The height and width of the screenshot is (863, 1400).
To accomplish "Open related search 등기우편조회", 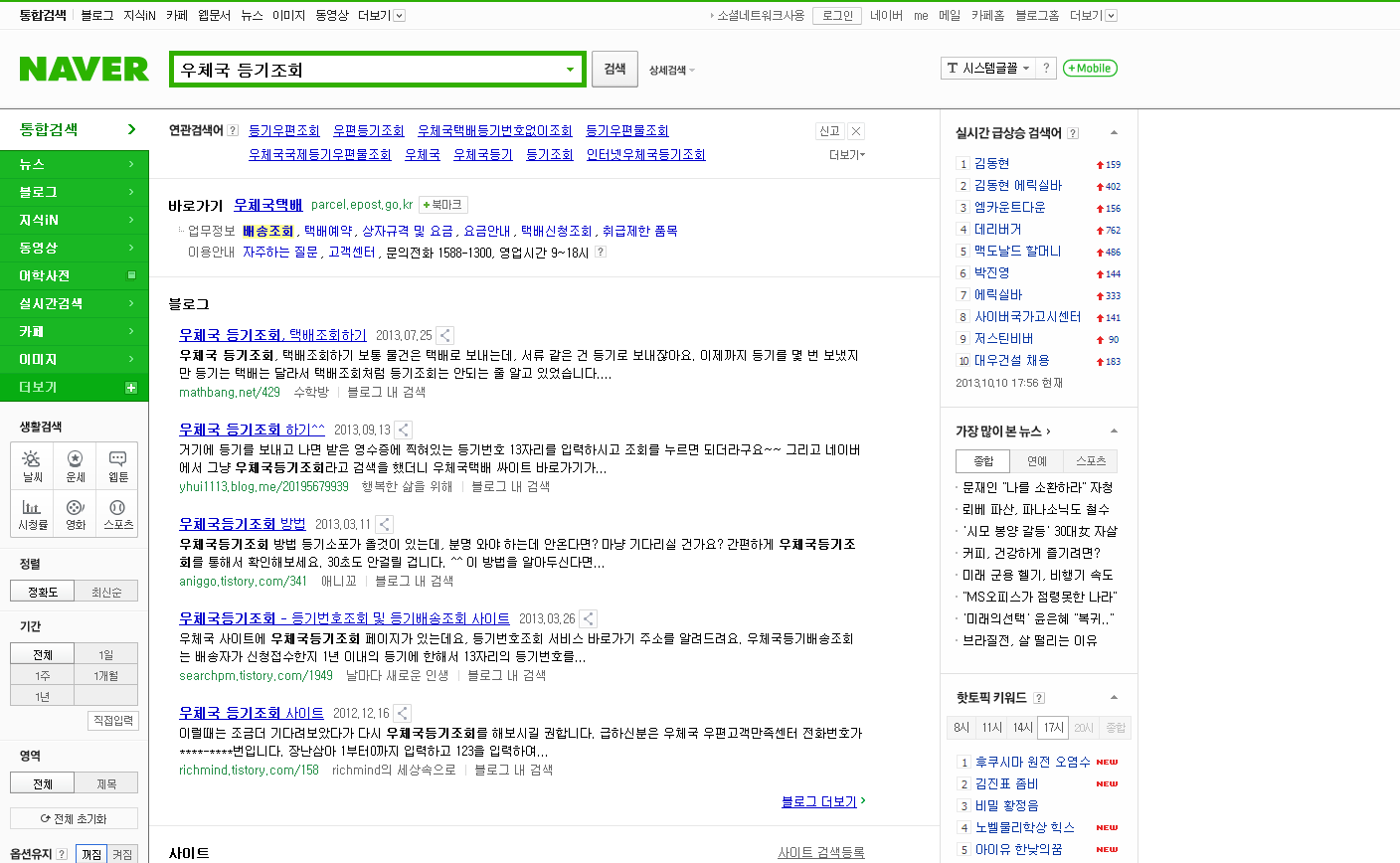I will 284,131.
